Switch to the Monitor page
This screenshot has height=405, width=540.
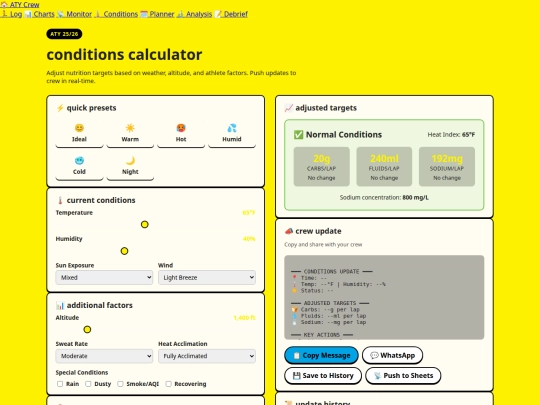coord(74,14)
